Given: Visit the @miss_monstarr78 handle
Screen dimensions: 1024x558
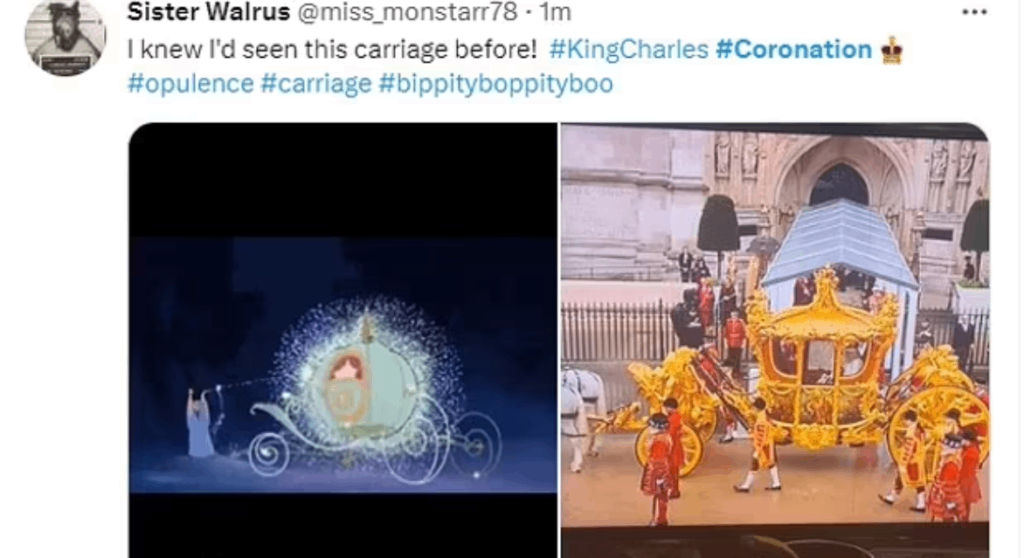Looking at the screenshot, I should [x=408, y=12].
